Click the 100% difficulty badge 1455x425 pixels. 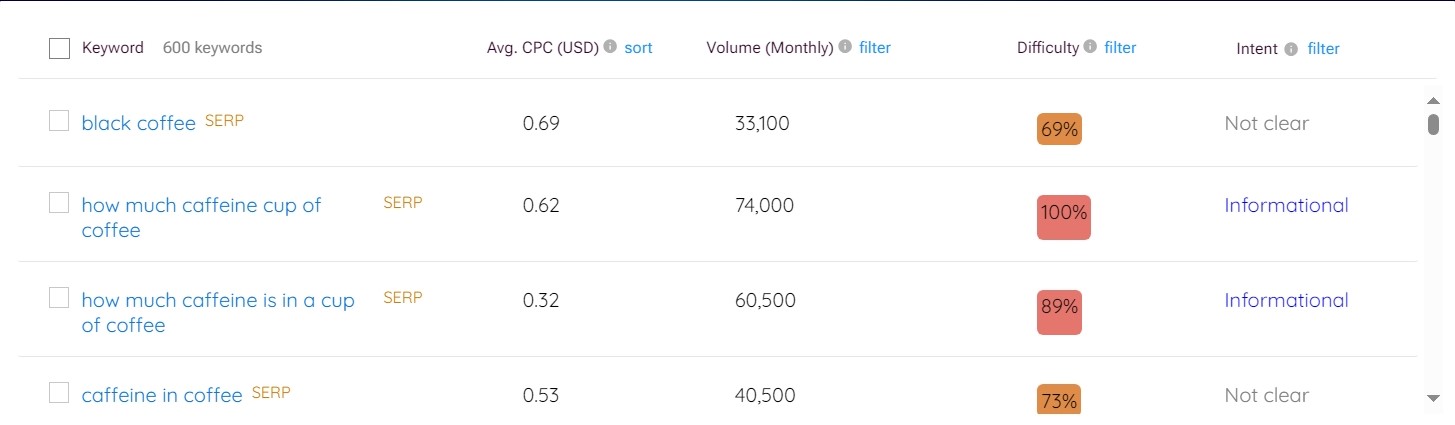pos(1064,213)
